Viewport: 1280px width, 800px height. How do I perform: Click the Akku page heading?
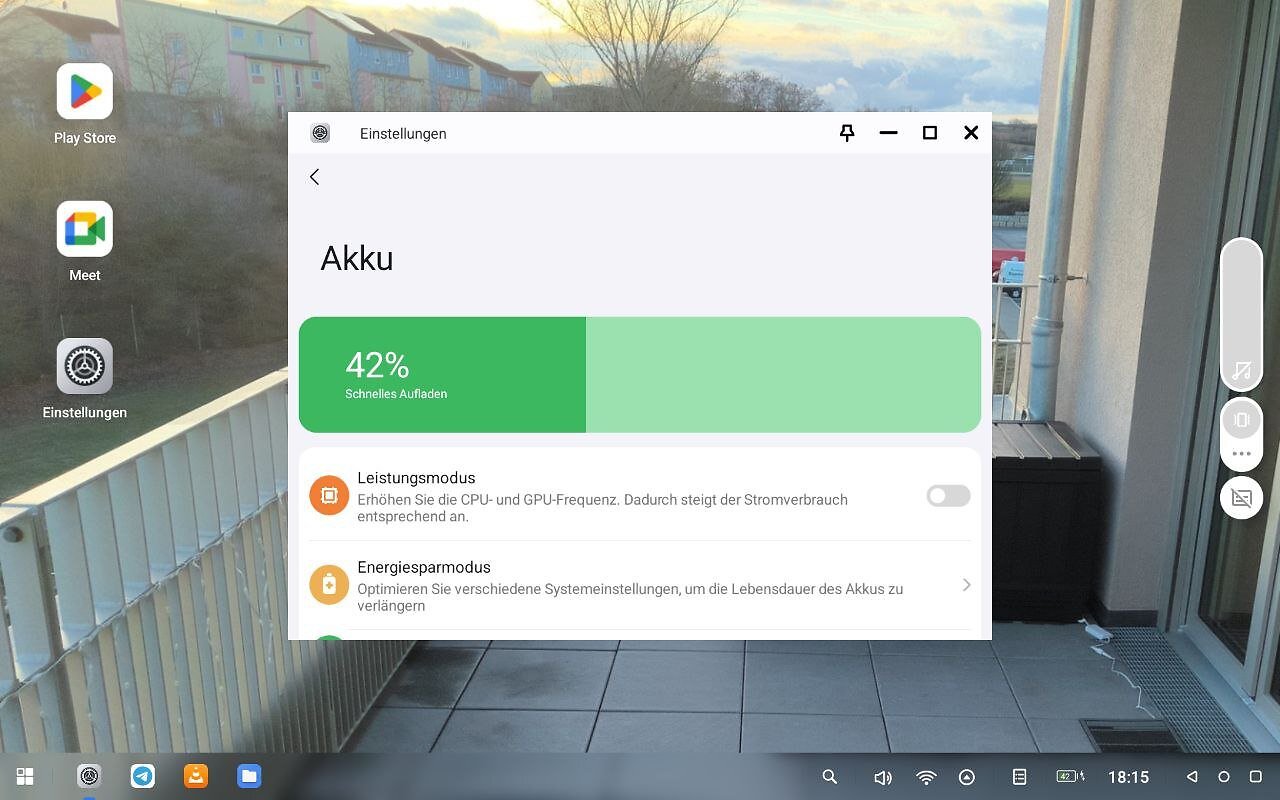click(357, 259)
